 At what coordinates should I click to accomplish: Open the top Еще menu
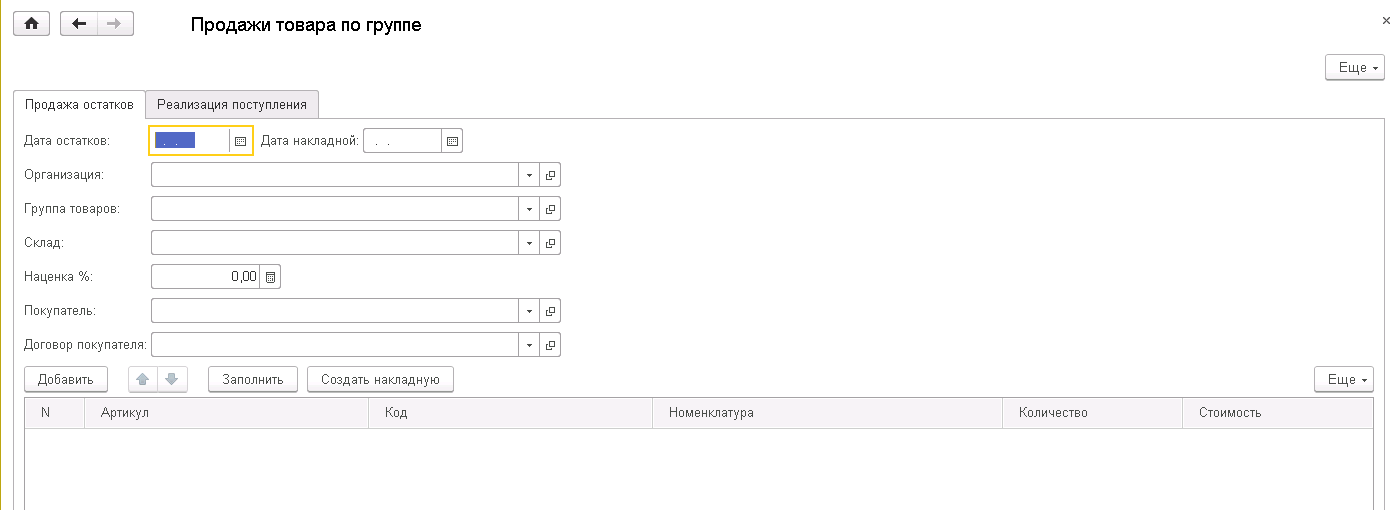[1354, 67]
